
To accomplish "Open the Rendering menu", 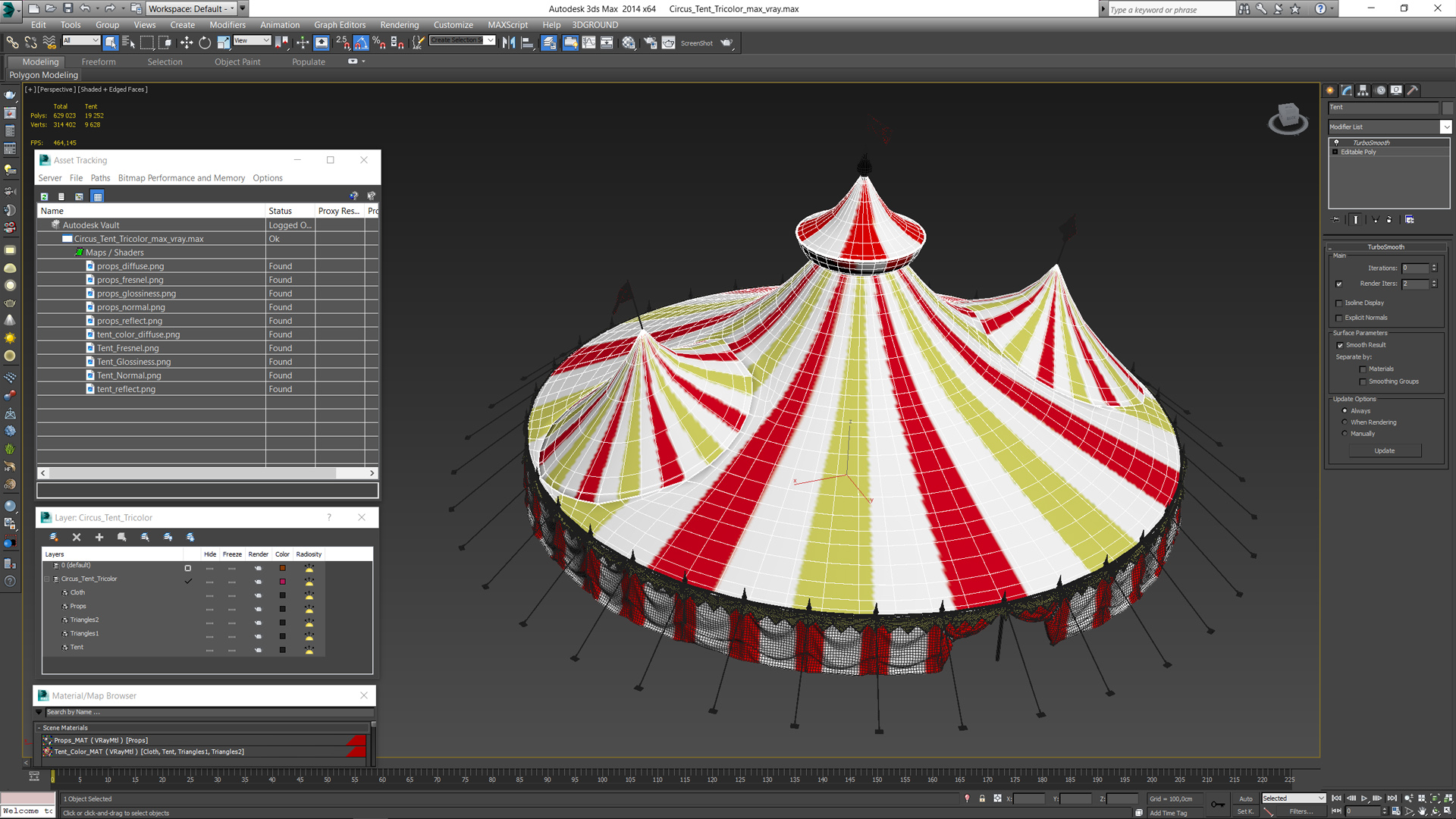I will tap(399, 25).
